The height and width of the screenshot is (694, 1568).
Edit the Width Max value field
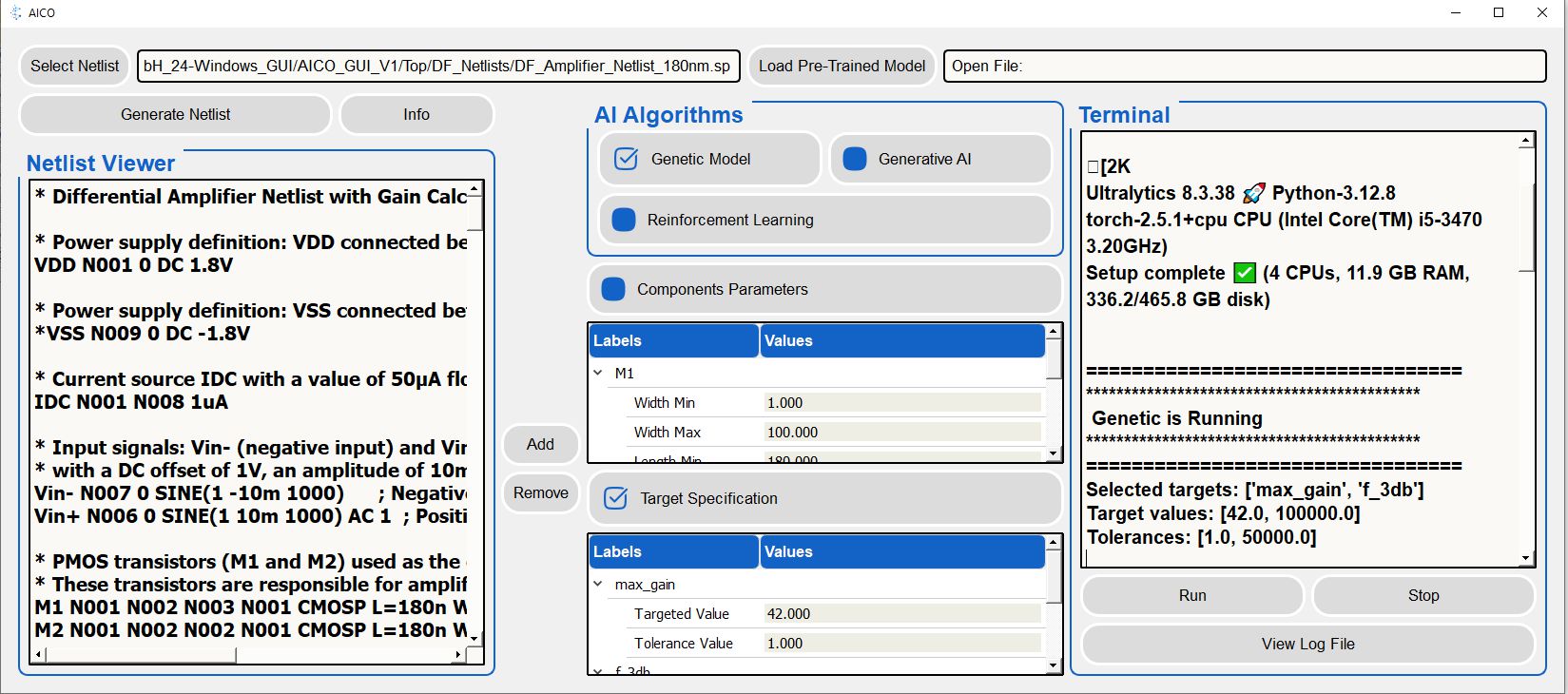[x=901, y=432]
